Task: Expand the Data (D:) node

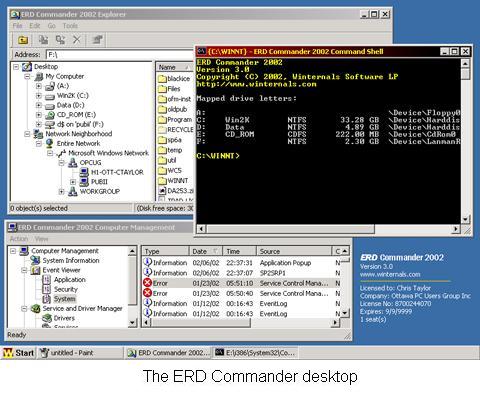Action: pyautogui.click(x=39, y=105)
